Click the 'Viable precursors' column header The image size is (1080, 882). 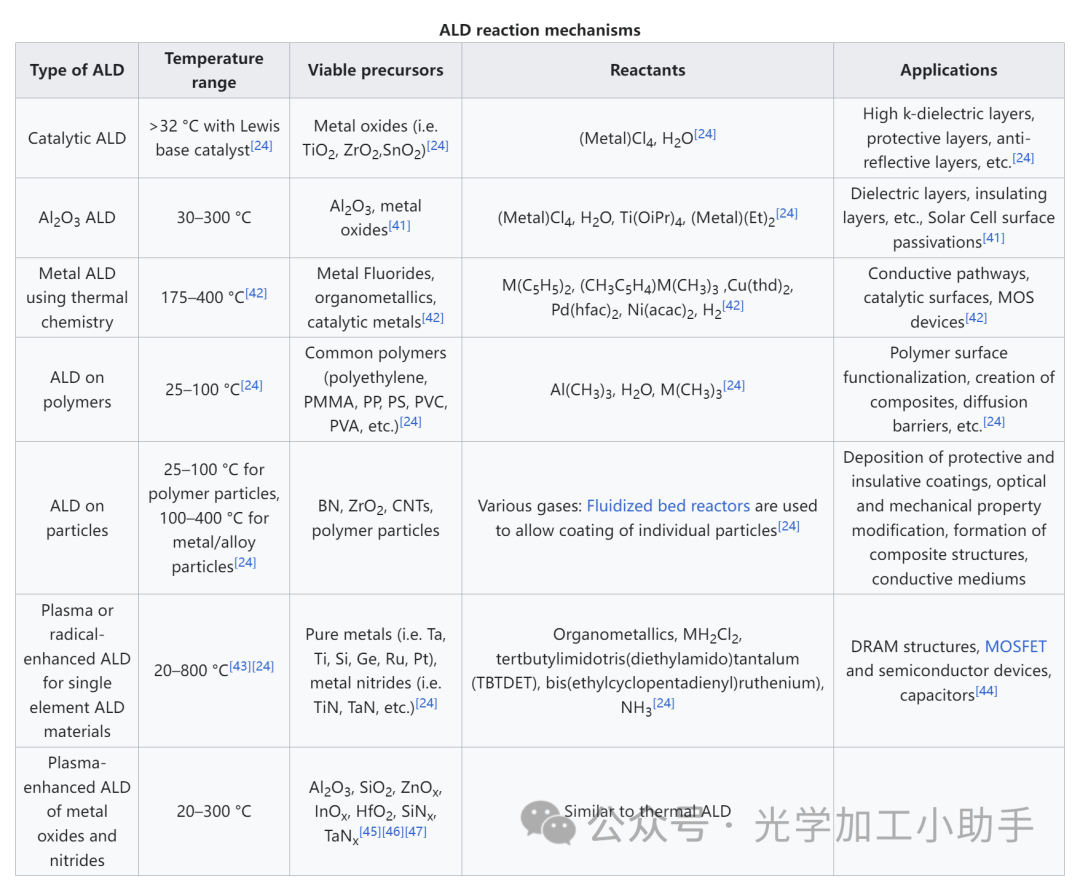click(x=375, y=70)
